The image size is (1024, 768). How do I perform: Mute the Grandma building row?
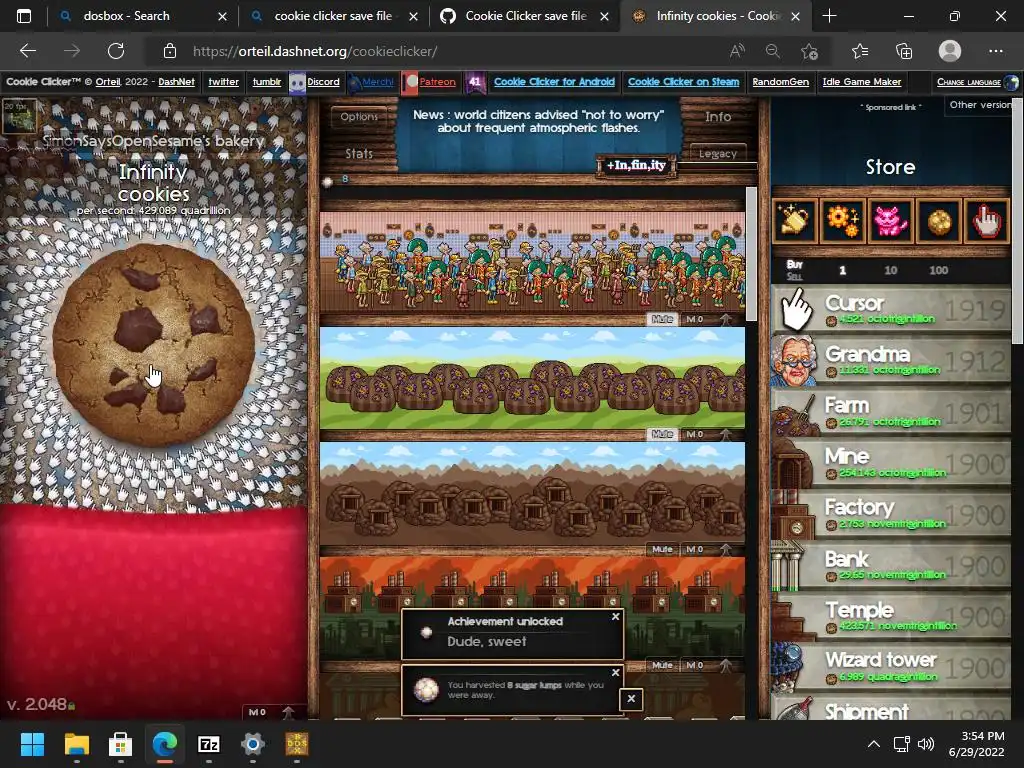pyautogui.click(x=662, y=319)
